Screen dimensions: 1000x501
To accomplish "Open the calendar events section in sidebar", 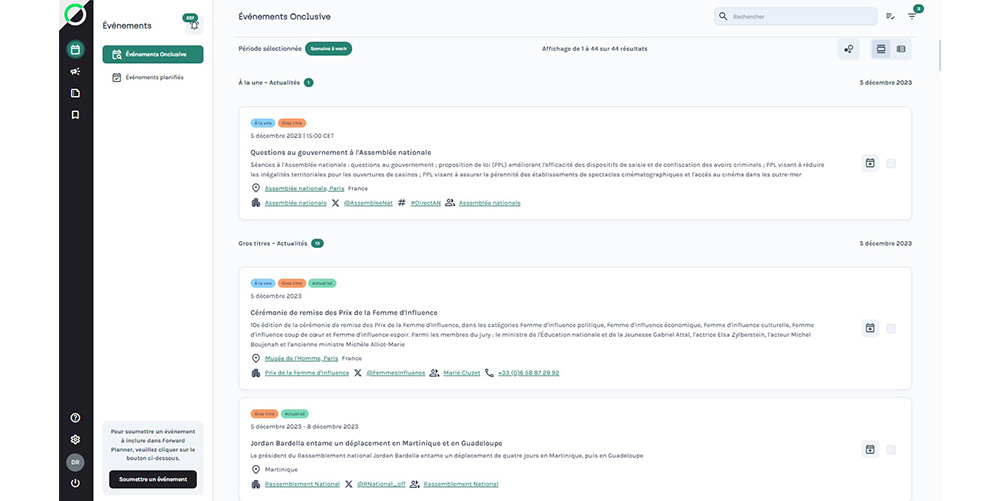I will (75, 49).
